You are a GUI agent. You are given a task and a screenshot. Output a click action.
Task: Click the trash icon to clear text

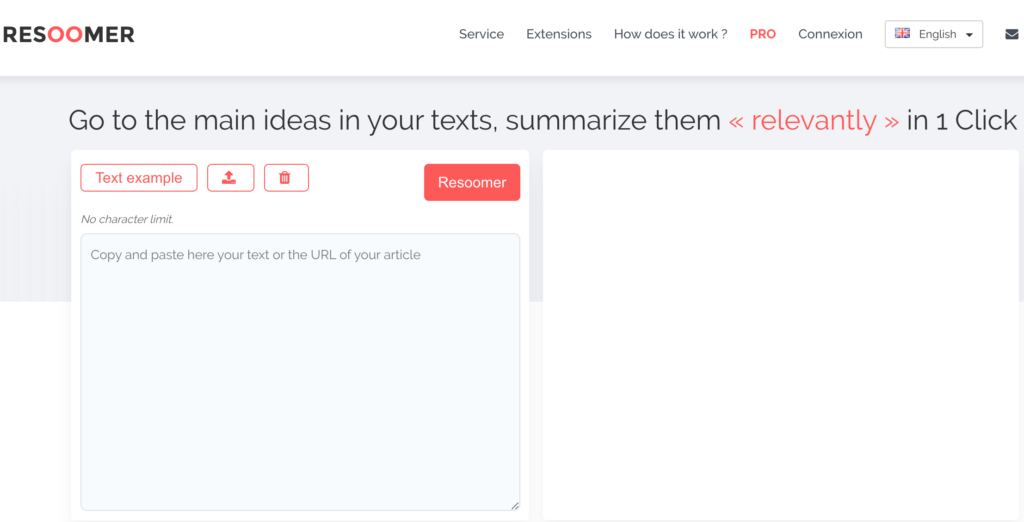coord(286,178)
